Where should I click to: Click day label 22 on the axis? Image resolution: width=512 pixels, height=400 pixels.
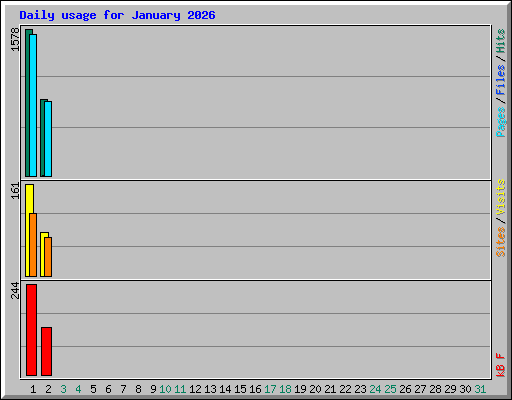[x=345, y=389]
